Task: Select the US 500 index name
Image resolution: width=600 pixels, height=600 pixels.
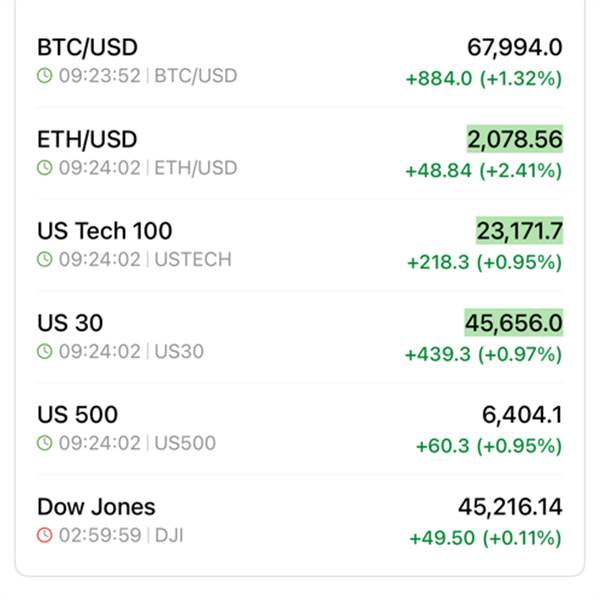Action: click(77, 415)
